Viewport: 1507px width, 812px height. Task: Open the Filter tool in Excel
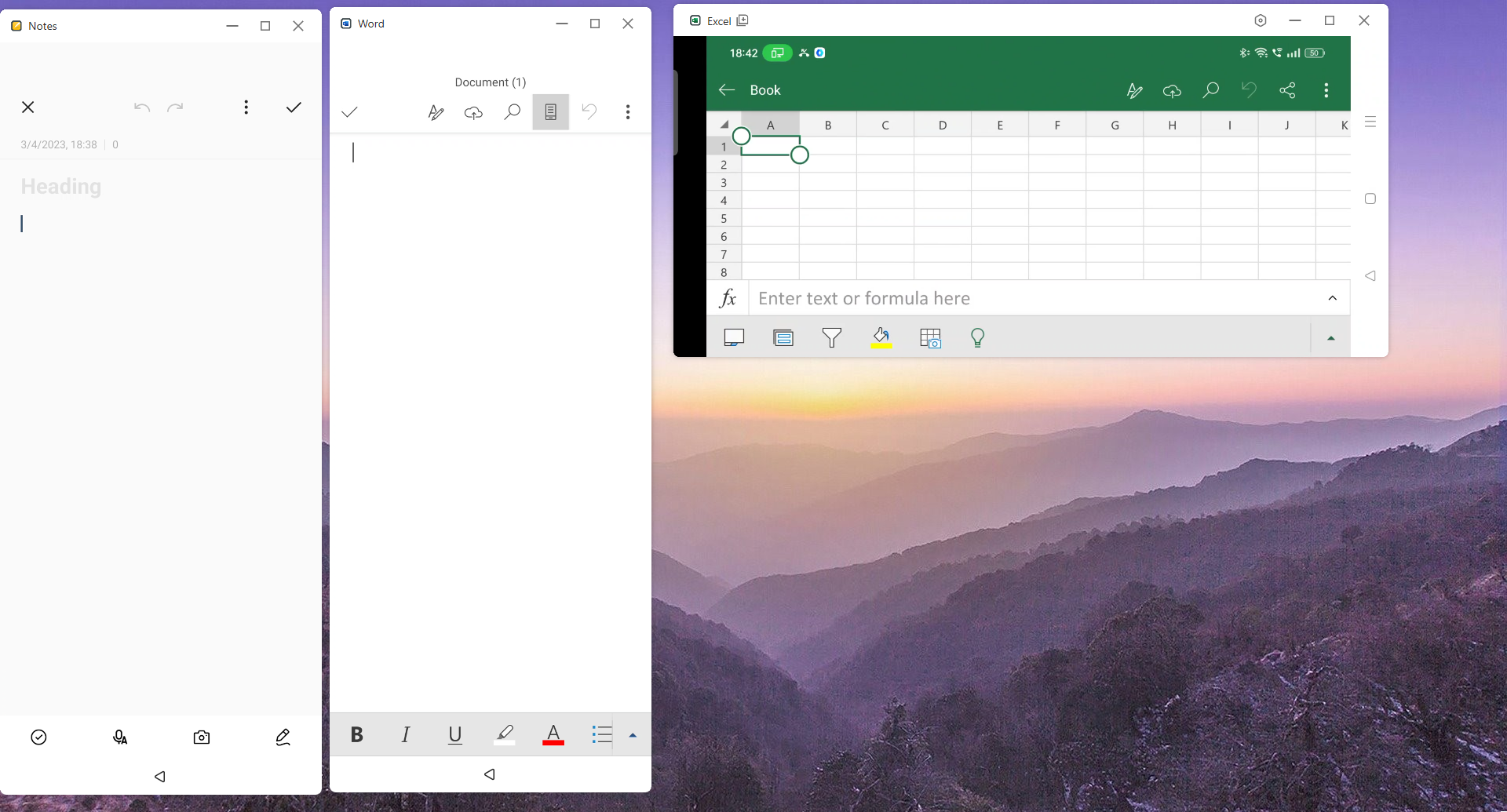point(832,337)
